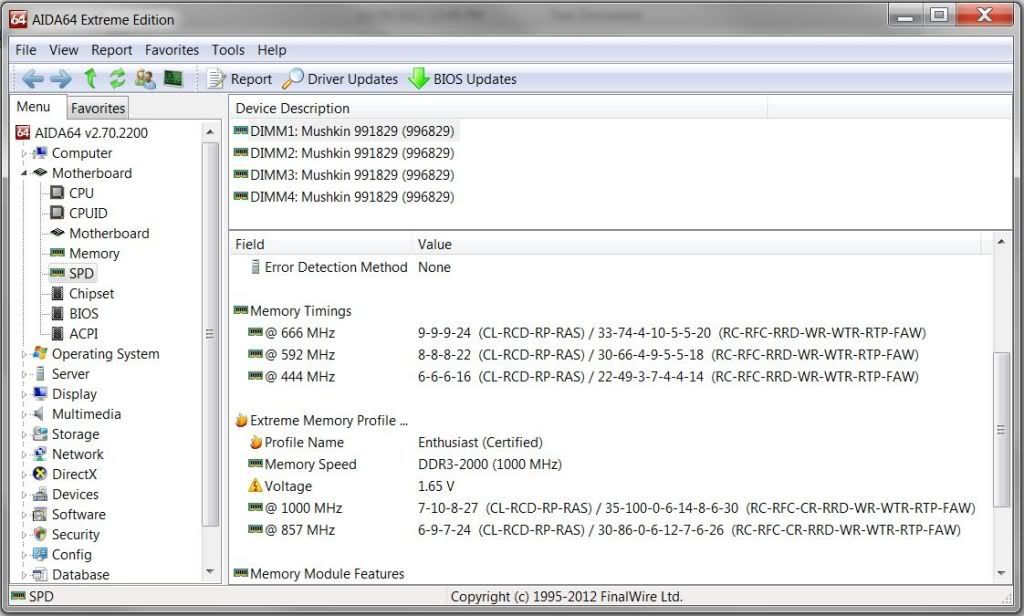
Task: Open BIOS Updates
Action: 462,79
